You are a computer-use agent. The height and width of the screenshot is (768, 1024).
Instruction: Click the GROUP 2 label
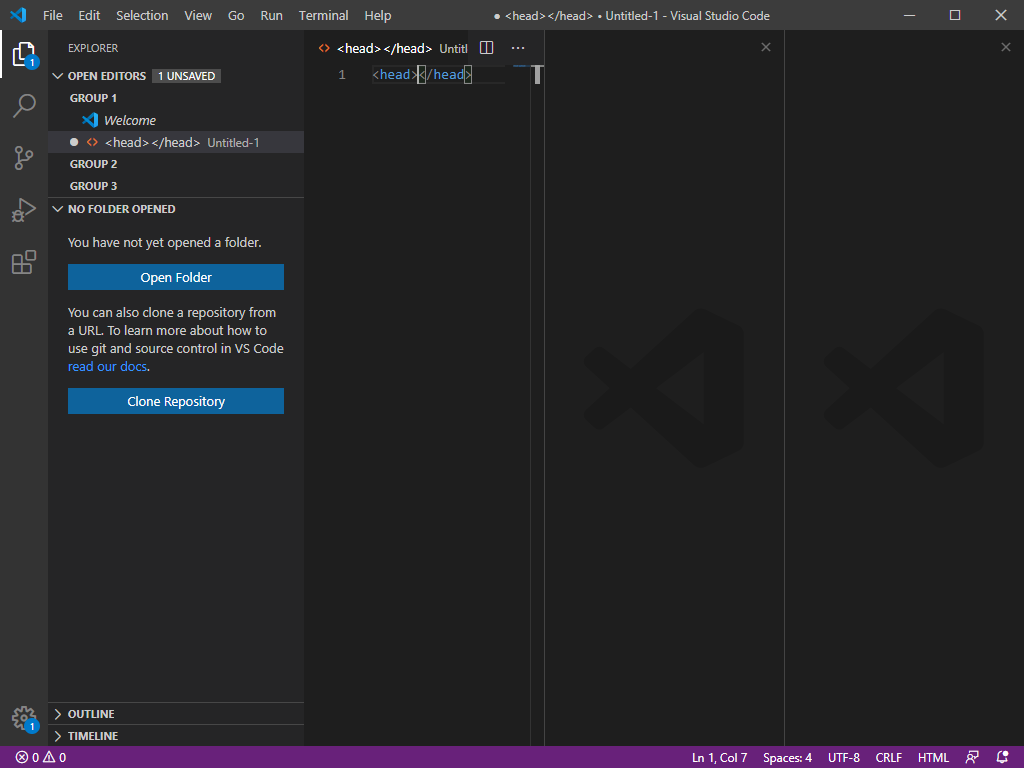pos(93,164)
